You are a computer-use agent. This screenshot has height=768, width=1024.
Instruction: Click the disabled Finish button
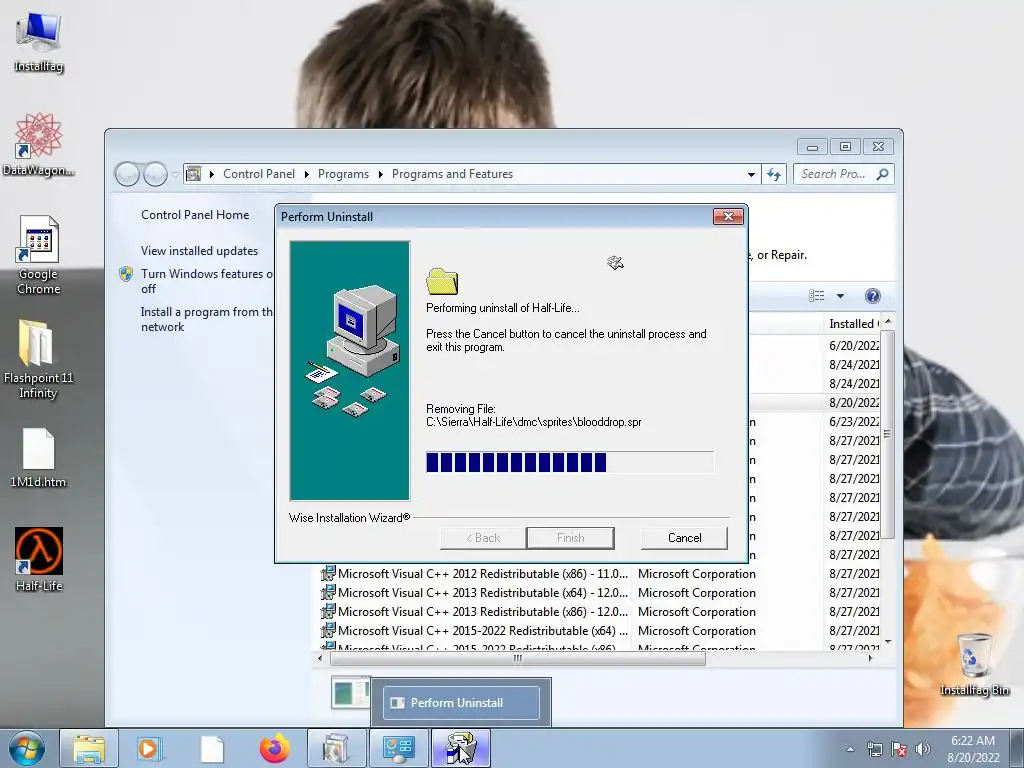tap(570, 538)
